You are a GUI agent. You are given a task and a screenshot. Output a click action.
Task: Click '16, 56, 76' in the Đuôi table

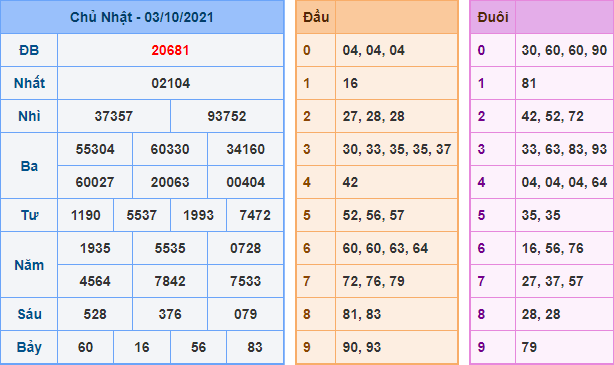click(x=553, y=248)
